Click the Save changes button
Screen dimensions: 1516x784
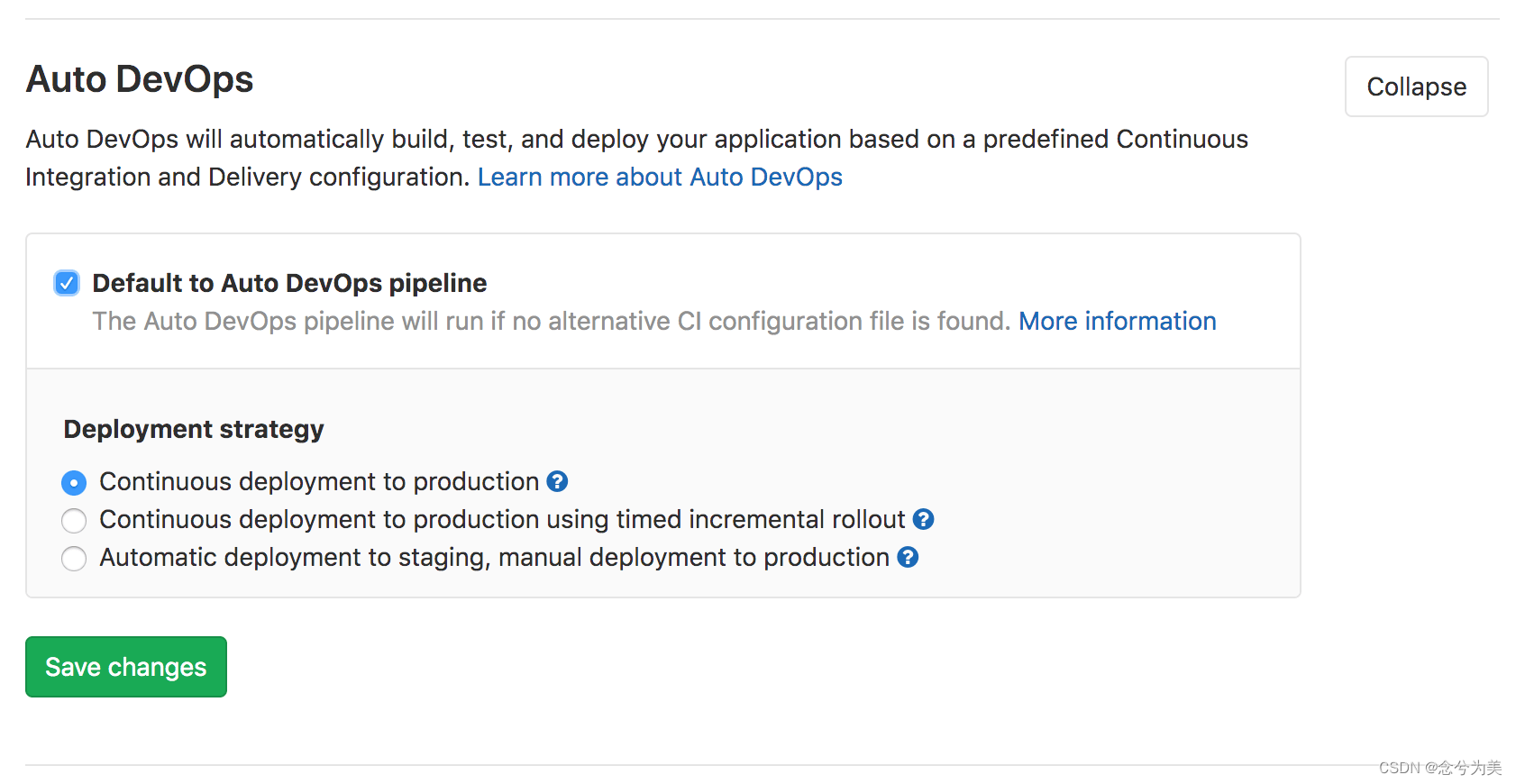pos(126,667)
